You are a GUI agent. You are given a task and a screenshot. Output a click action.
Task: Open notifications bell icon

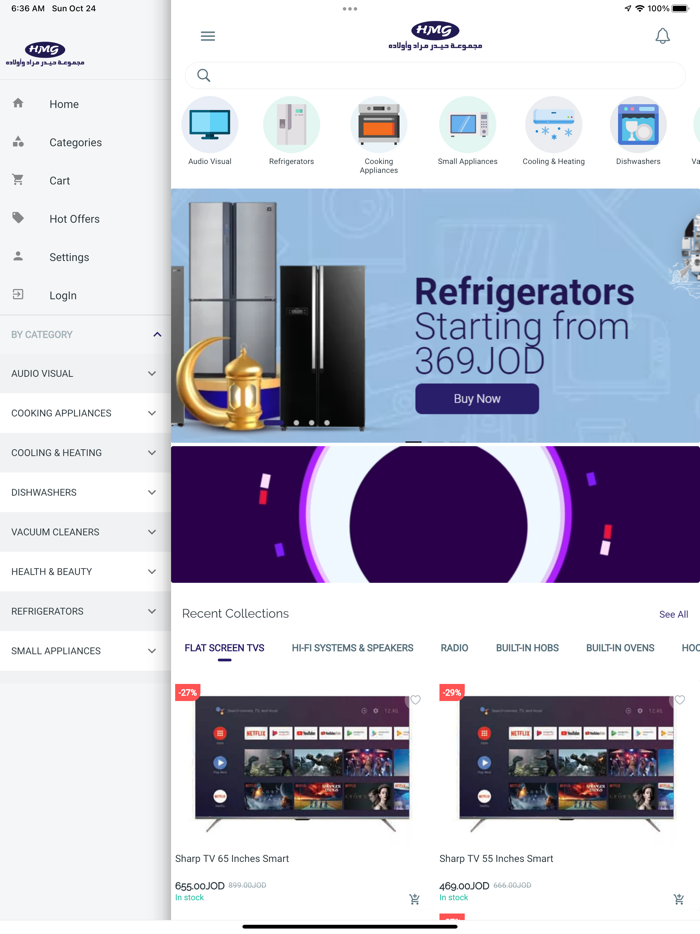pyautogui.click(x=662, y=36)
